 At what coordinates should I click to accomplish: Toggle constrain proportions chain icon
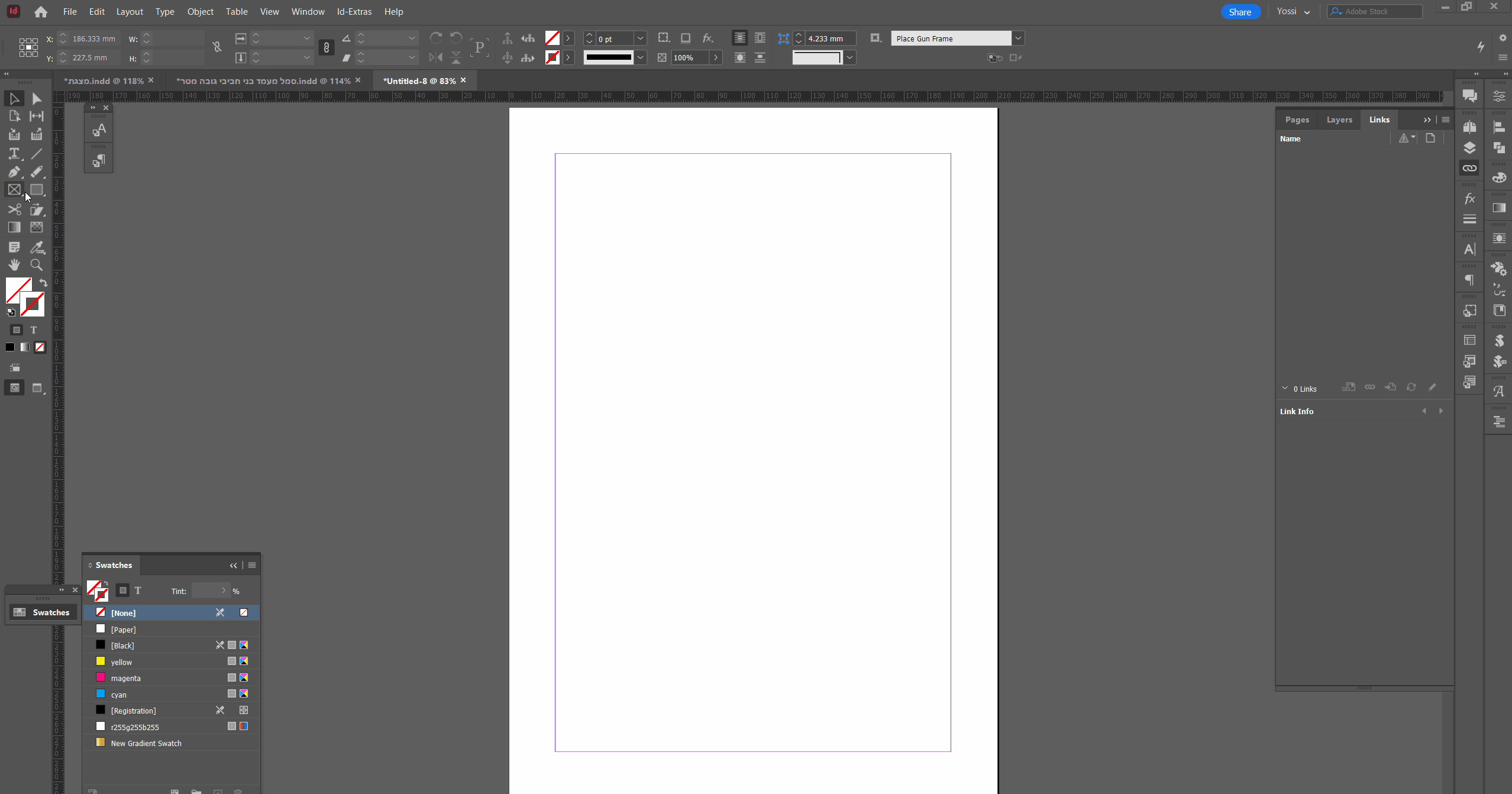pos(217,47)
